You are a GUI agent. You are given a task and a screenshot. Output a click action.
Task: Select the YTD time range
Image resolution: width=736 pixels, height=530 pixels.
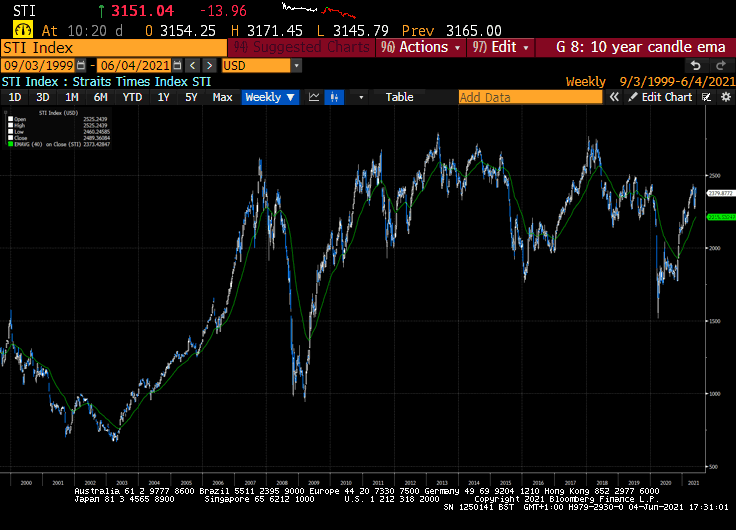click(x=132, y=97)
